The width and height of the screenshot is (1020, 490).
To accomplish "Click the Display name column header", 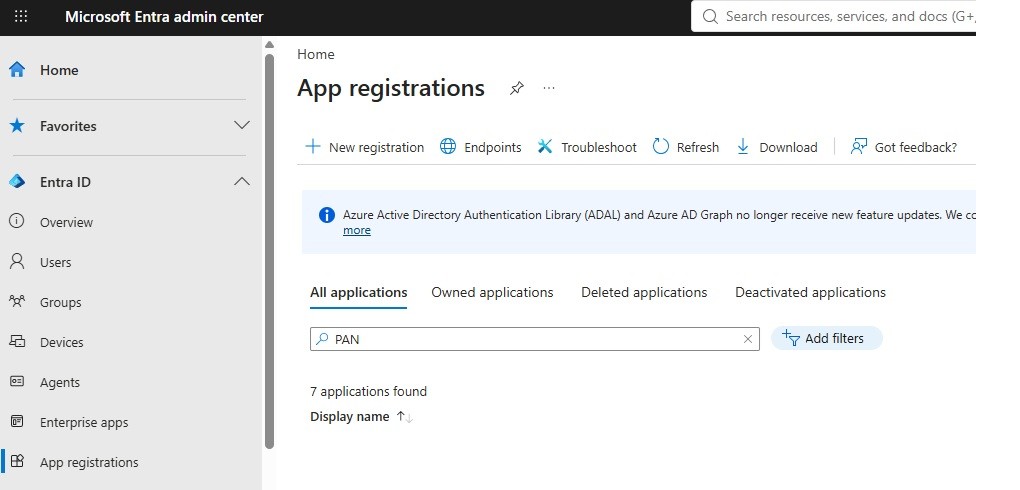I will pyautogui.click(x=349, y=417).
